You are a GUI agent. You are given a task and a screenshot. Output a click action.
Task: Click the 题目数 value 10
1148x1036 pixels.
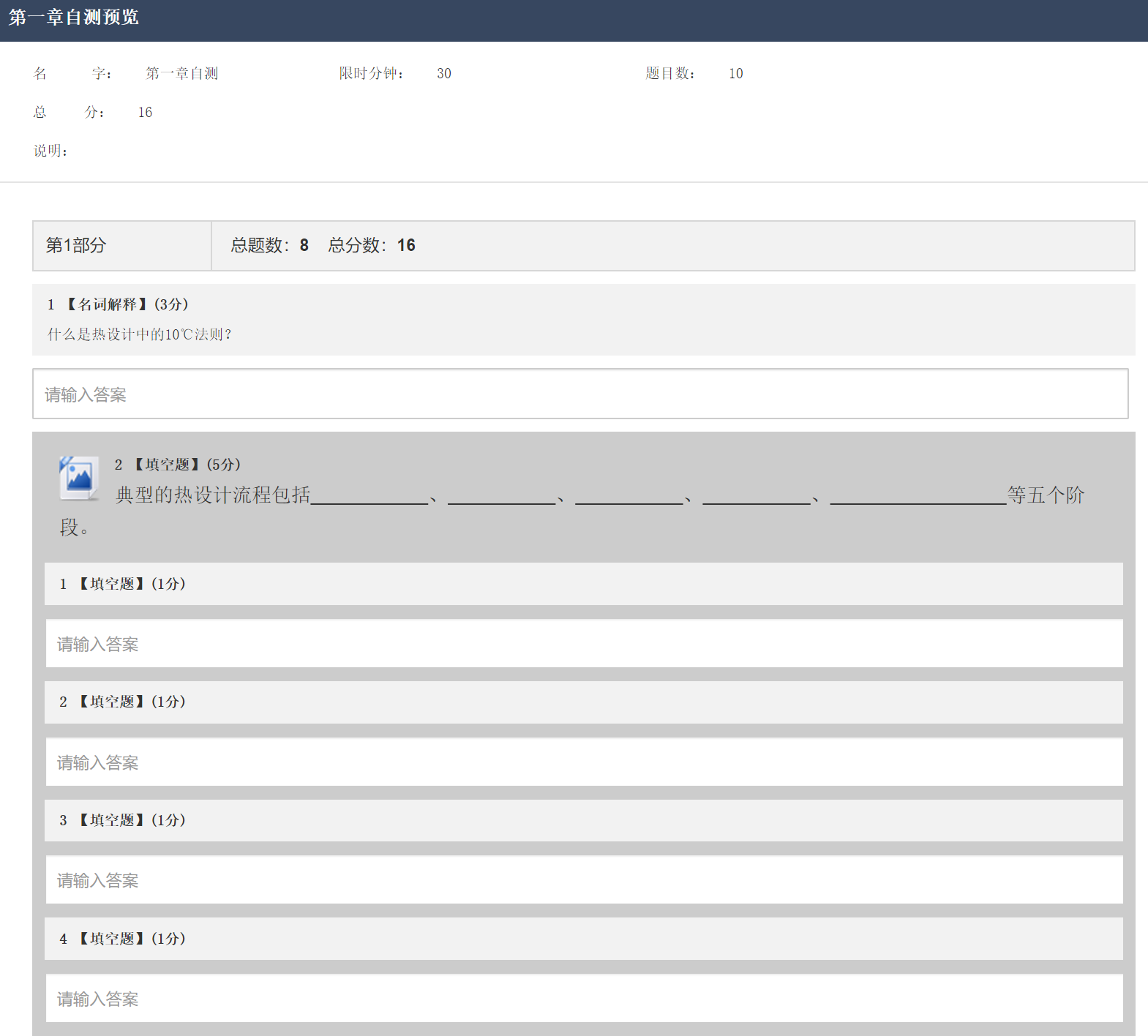tap(735, 74)
